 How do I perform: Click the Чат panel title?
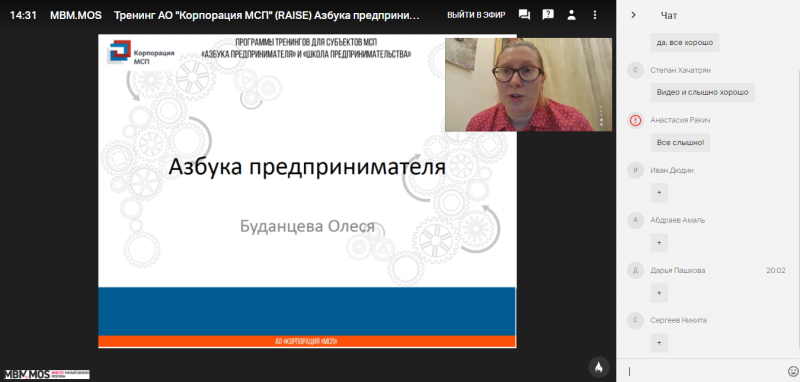[669, 15]
